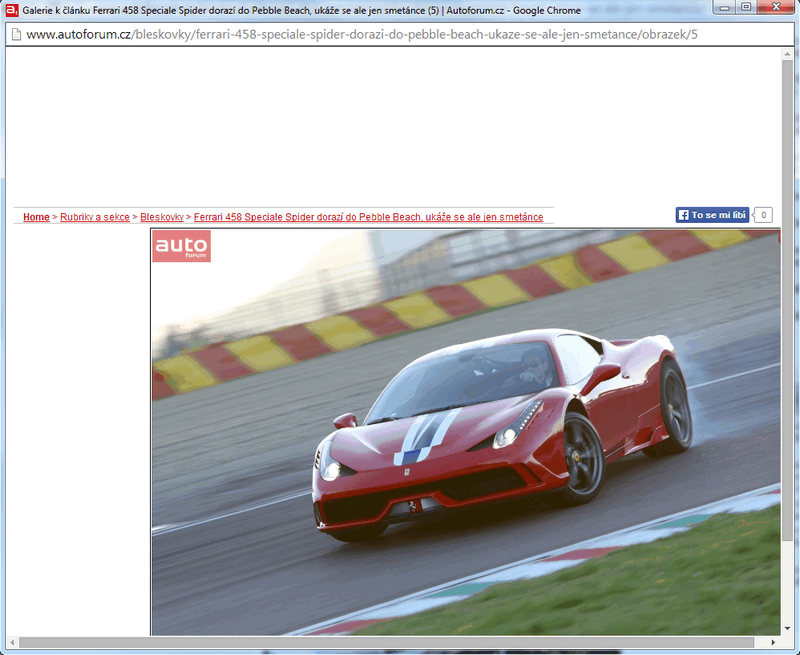Click the auto forum logo on photo
This screenshot has width=800, height=655.
(x=182, y=246)
